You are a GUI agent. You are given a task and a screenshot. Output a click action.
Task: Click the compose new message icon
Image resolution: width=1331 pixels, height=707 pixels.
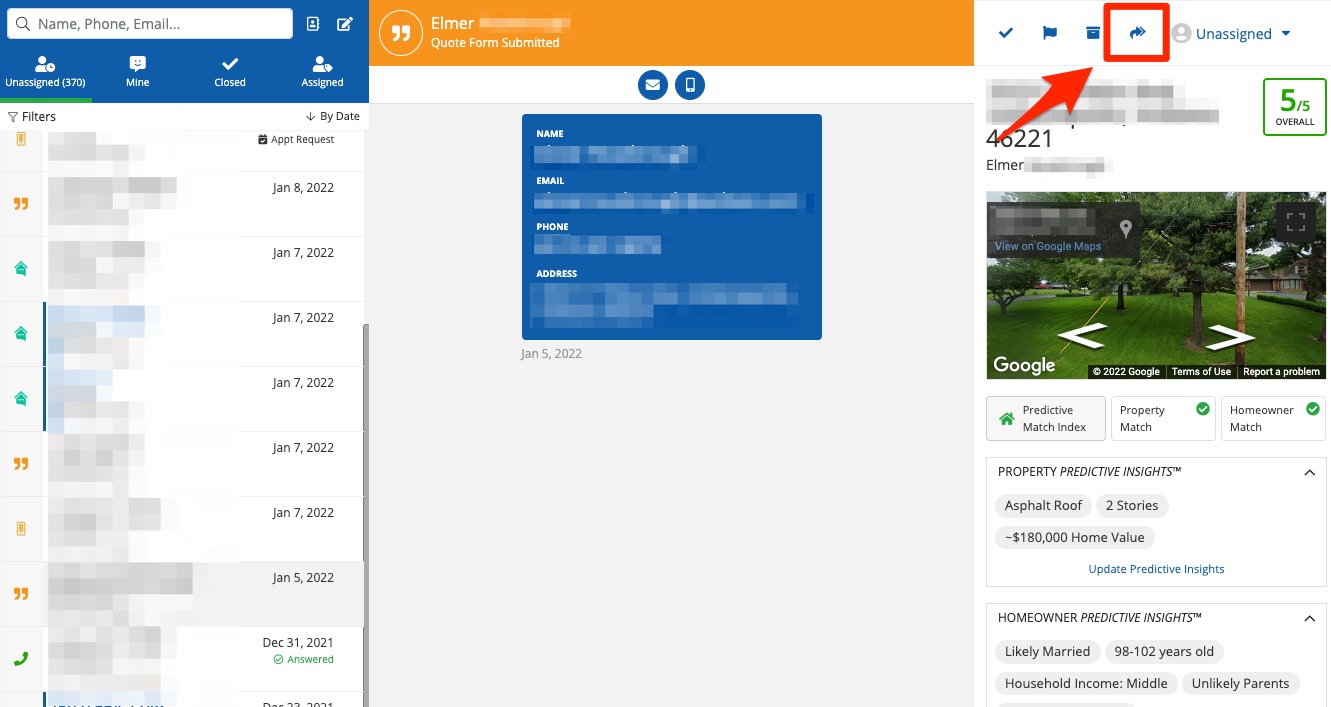[345, 24]
